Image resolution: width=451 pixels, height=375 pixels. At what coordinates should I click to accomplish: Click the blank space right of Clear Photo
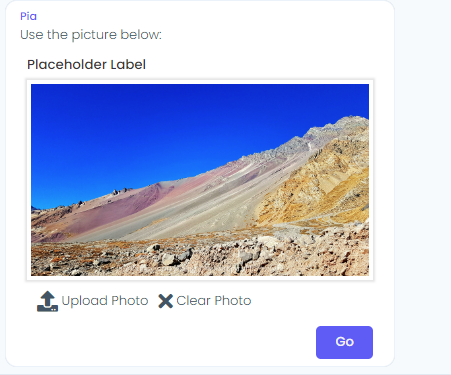(312, 301)
